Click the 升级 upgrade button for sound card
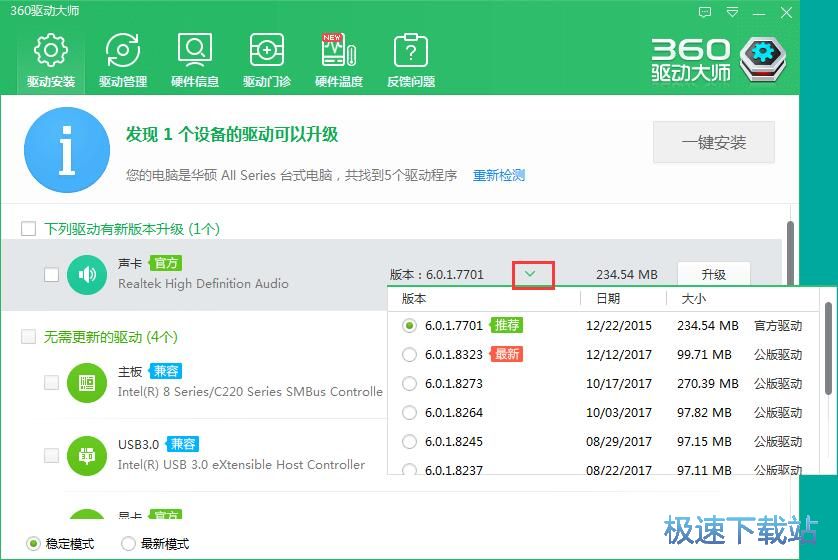This screenshot has height=560, width=838. click(x=713, y=275)
